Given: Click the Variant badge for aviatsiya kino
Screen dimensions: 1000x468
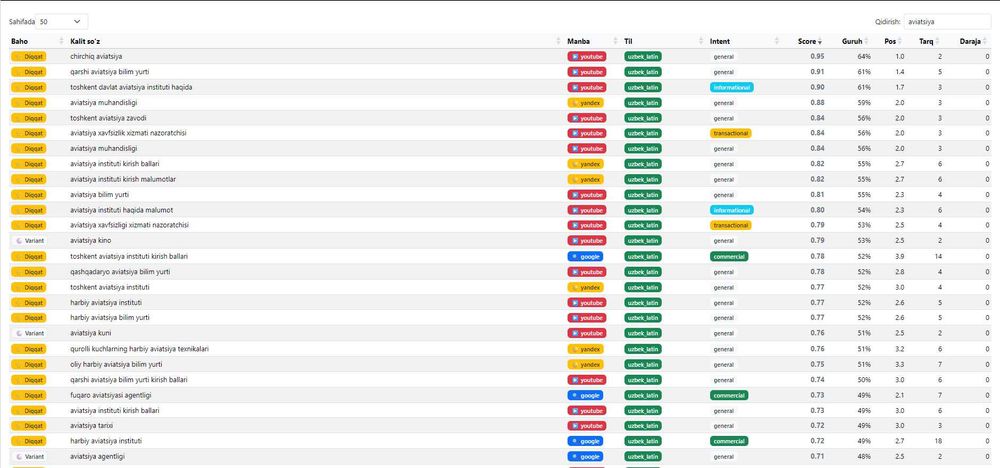Looking at the screenshot, I should 29,240.
